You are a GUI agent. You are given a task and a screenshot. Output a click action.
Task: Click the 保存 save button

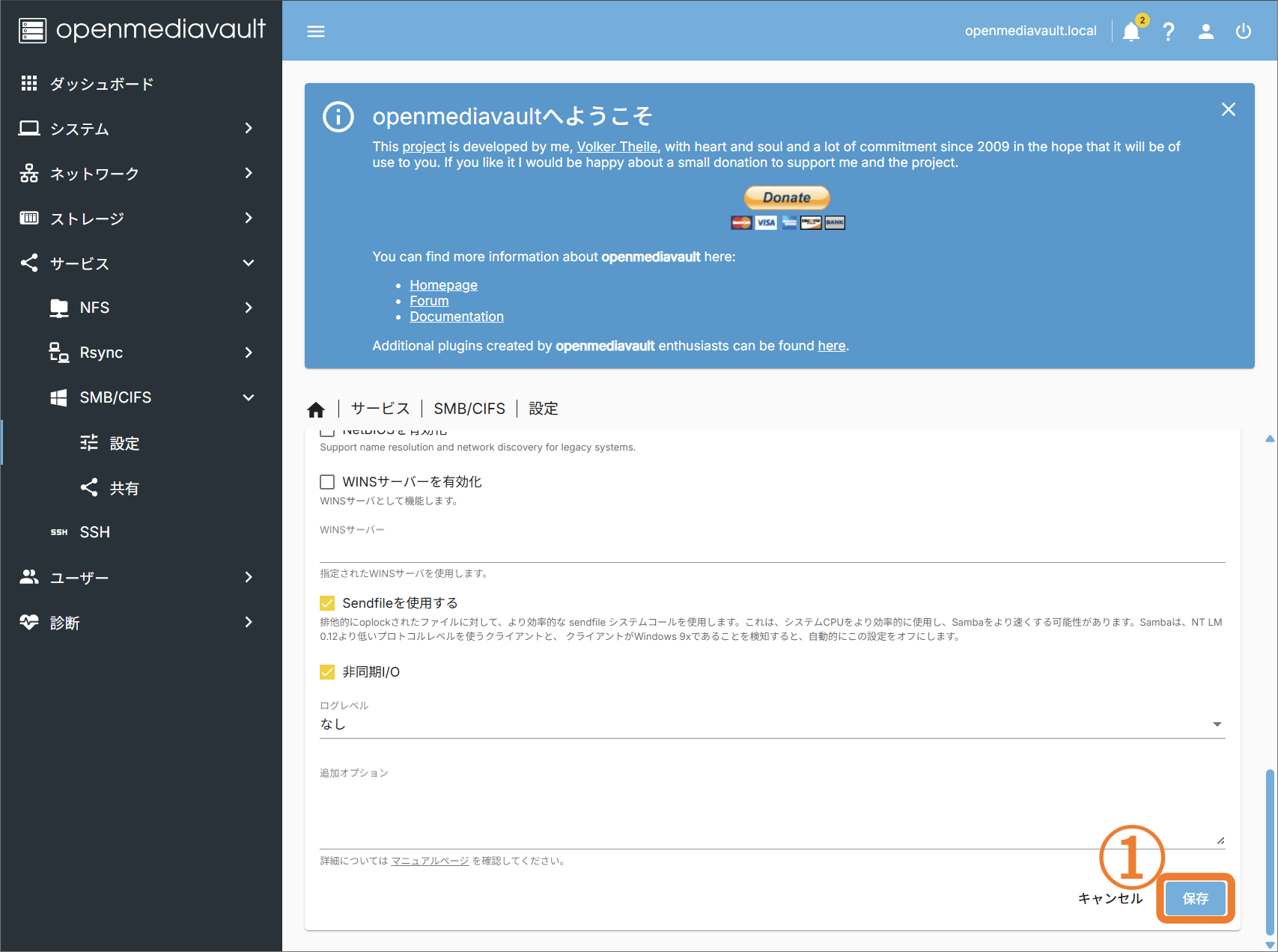[x=1196, y=898]
